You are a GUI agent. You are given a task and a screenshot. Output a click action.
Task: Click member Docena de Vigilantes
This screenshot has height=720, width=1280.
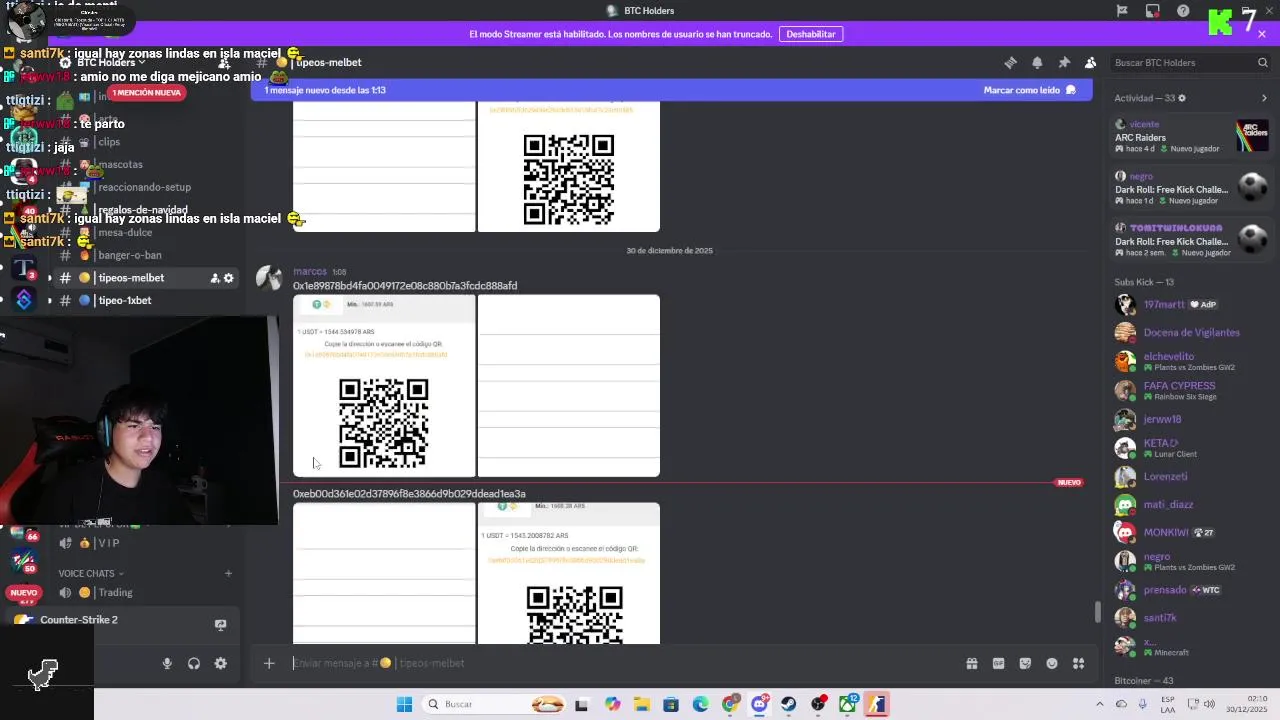(x=1192, y=332)
